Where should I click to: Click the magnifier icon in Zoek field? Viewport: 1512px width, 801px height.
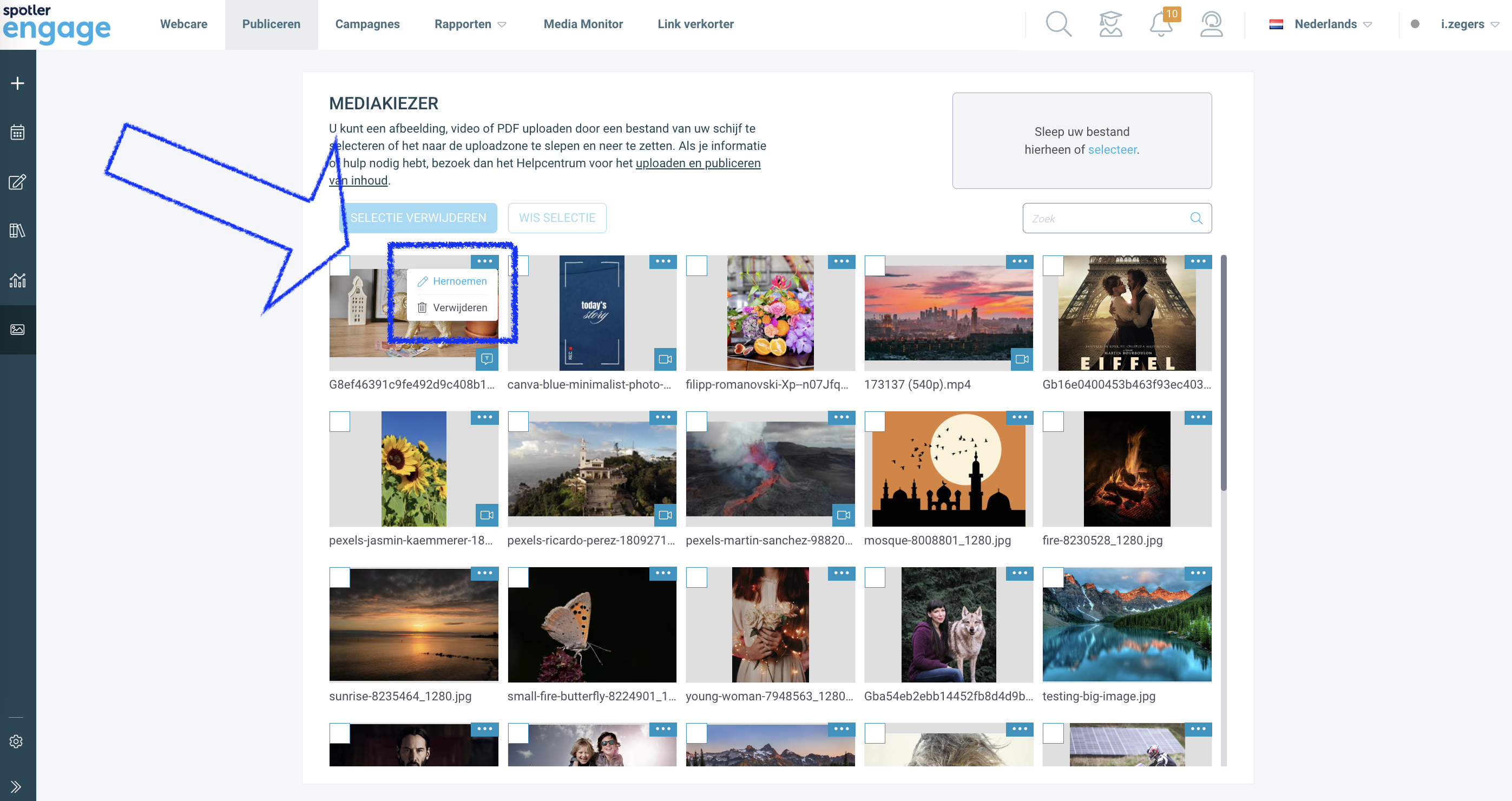pyautogui.click(x=1196, y=218)
